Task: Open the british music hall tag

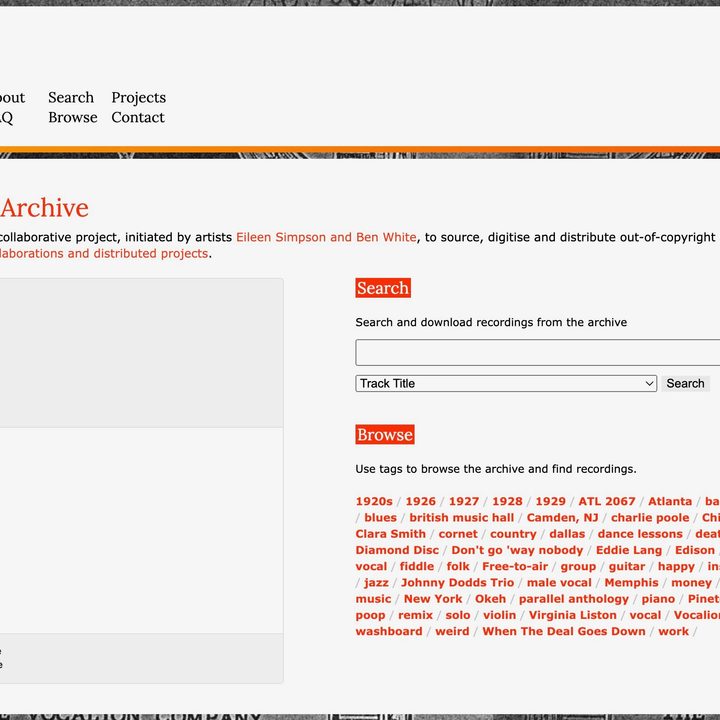Action: click(461, 518)
